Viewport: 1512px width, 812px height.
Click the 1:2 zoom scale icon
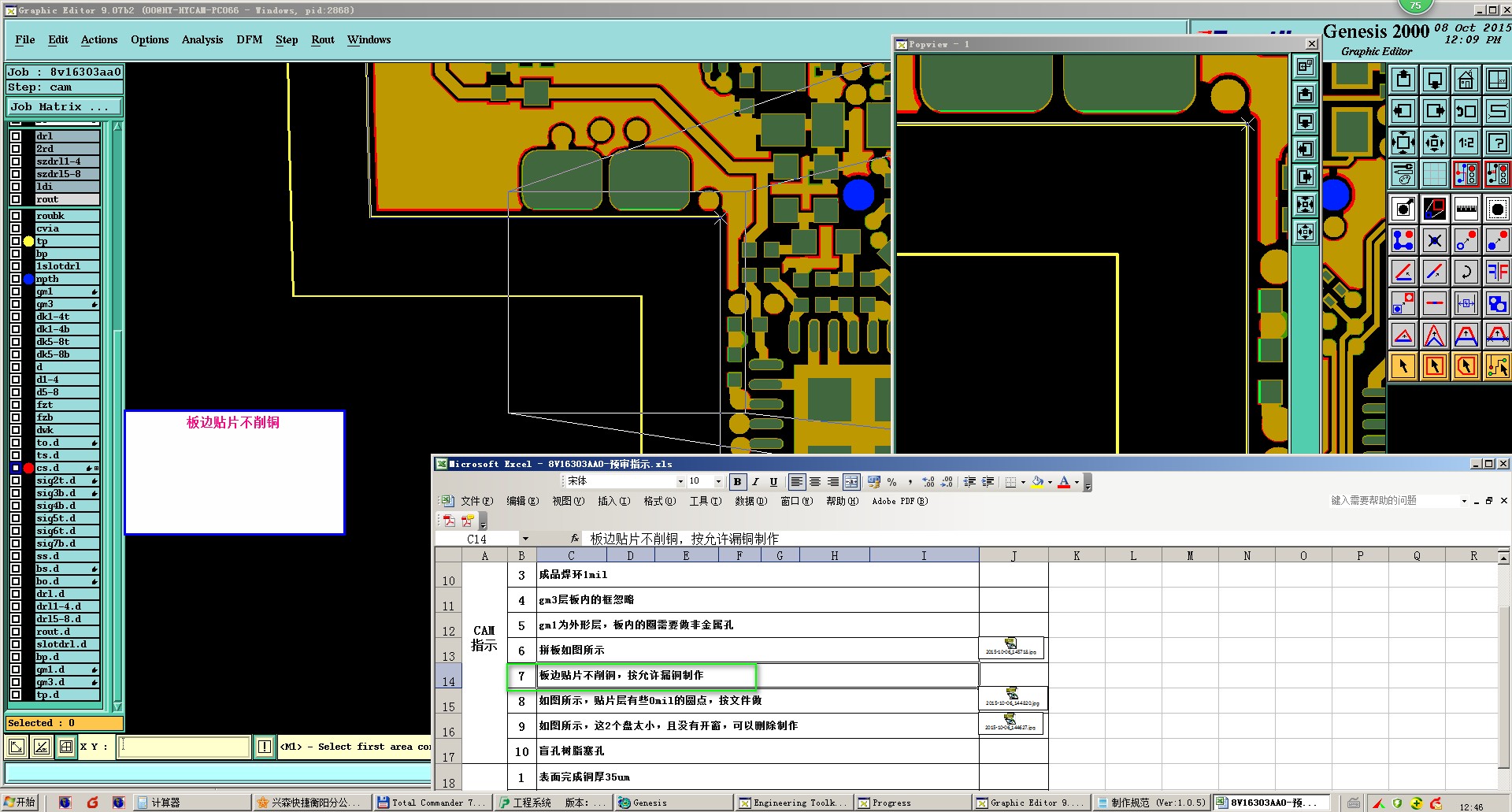point(1466,143)
